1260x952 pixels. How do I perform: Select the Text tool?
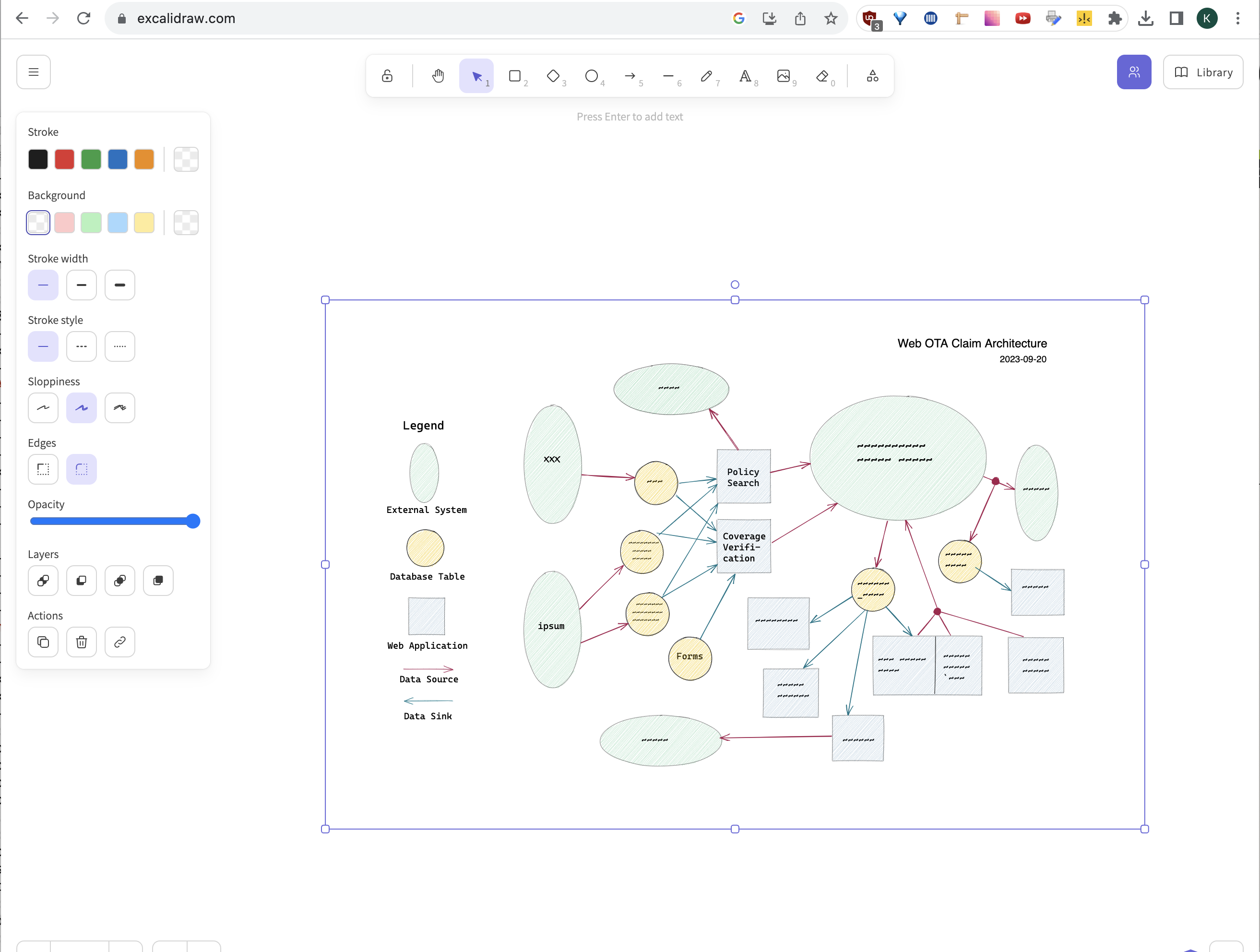[745, 76]
